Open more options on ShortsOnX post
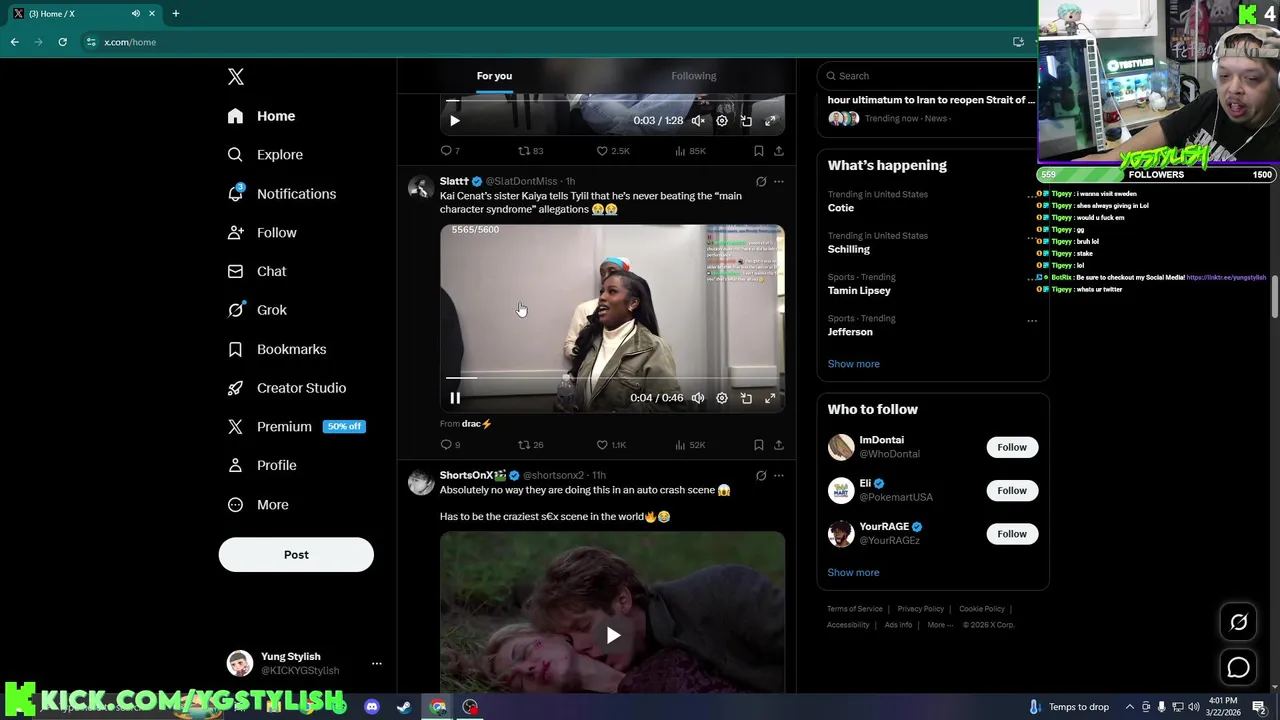Screen dimensions: 1280x720 779,476
